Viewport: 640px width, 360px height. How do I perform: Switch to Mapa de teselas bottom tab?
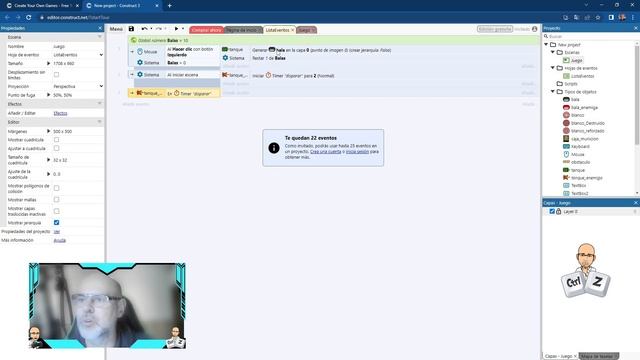[x=599, y=356]
